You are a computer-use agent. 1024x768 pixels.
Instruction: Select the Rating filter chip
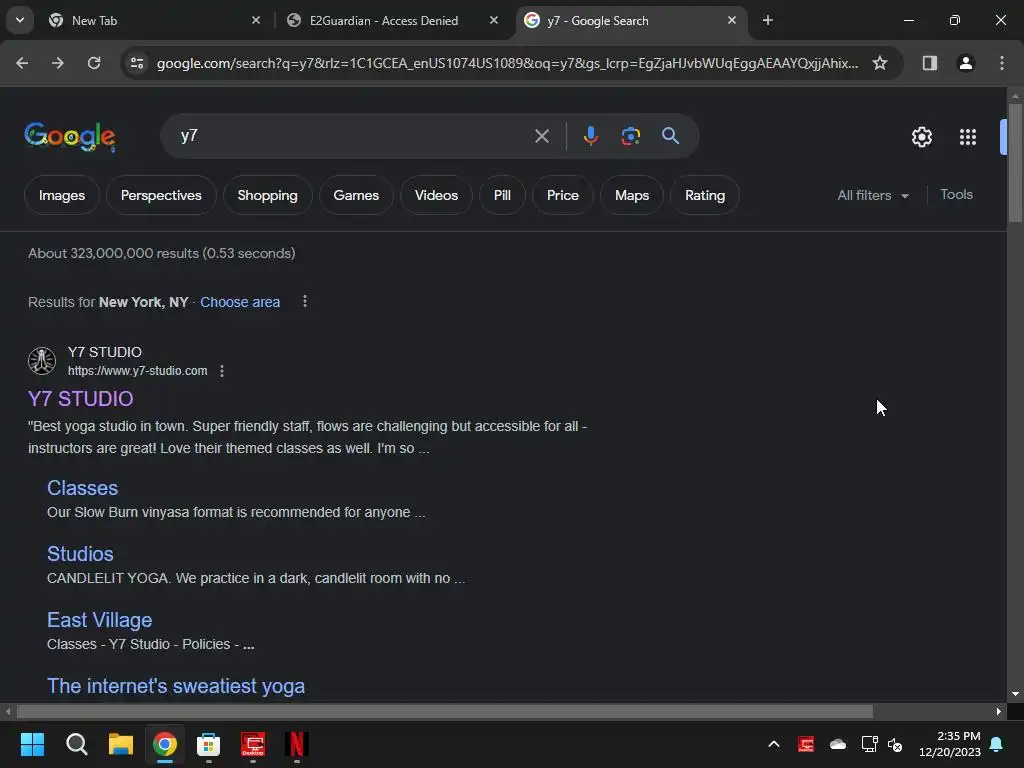pos(705,195)
